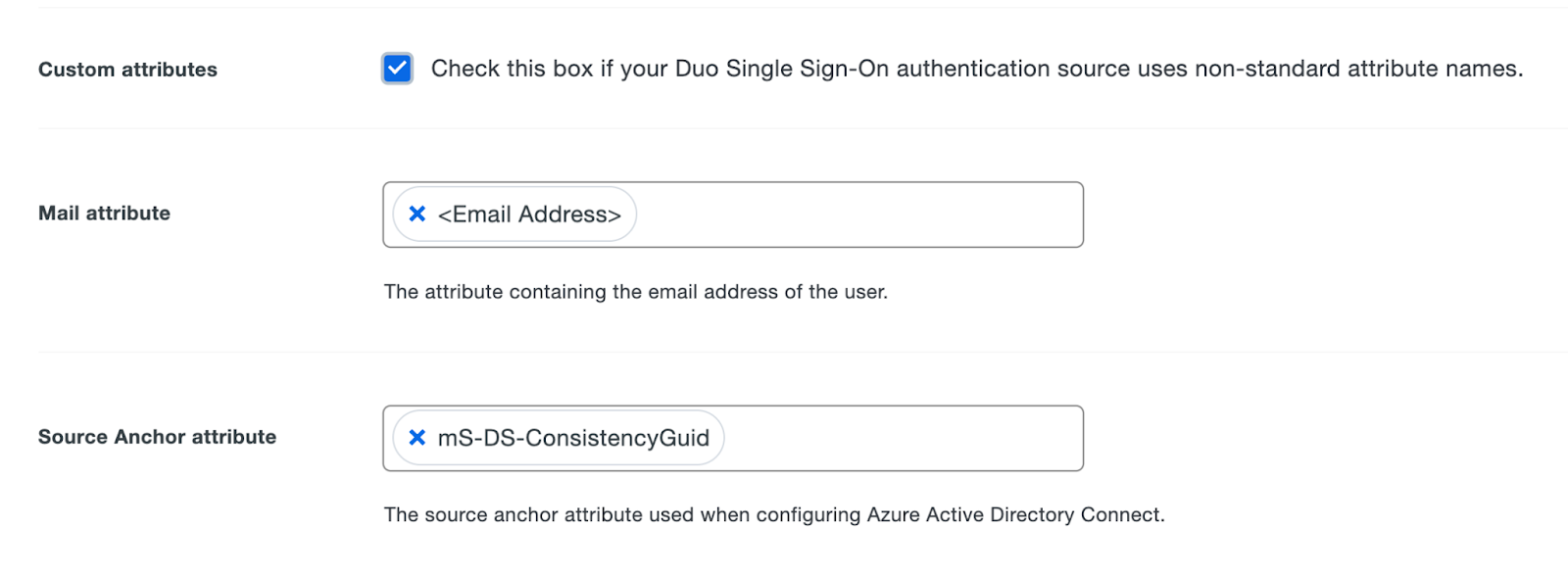Disable Custom attributes for Duo Single Sign-On
This screenshot has width=1568, height=574.
click(x=396, y=69)
